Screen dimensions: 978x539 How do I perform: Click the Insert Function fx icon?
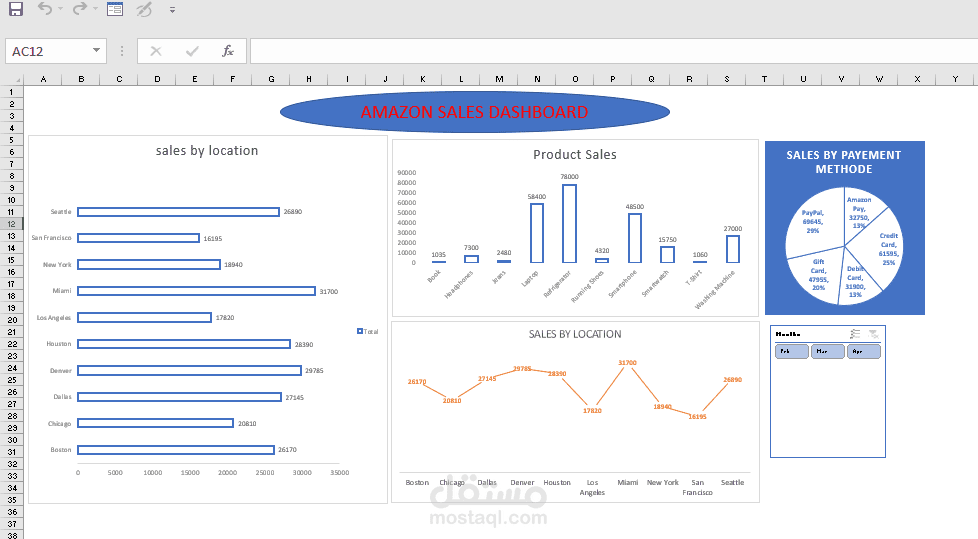coord(228,51)
